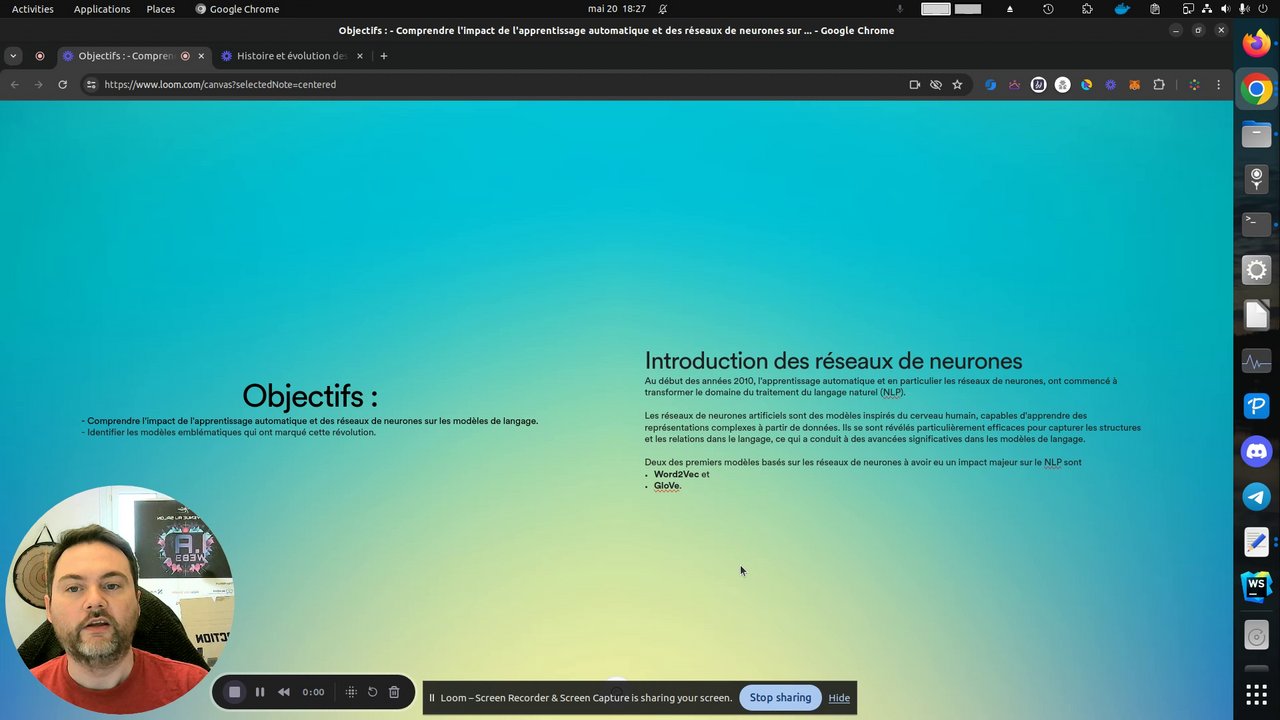Click the pinned recording-indicator tab
Viewport: 1280px width, 720px height.
(40, 56)
